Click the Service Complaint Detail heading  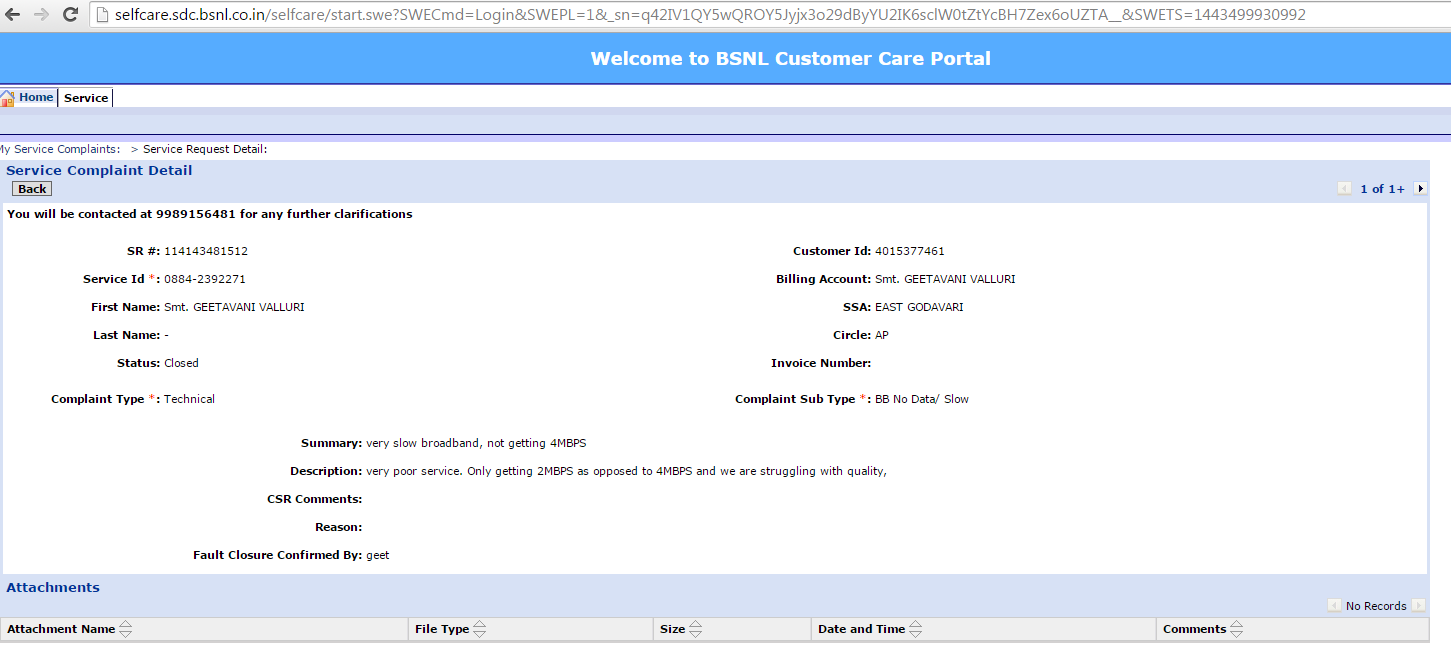99,170
